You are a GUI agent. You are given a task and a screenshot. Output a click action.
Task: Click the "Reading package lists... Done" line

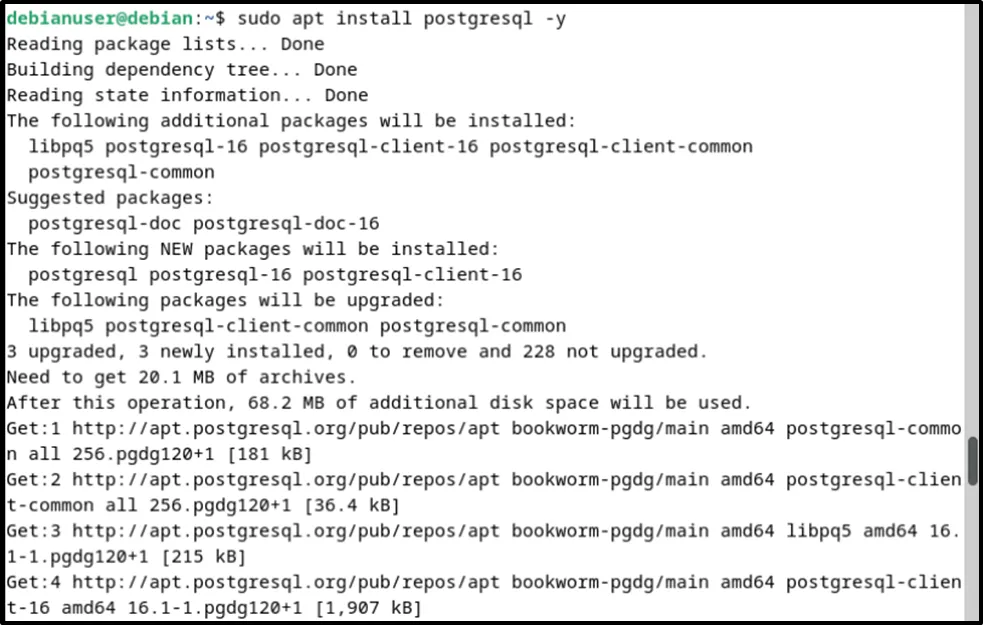click(x=165, y=44)
